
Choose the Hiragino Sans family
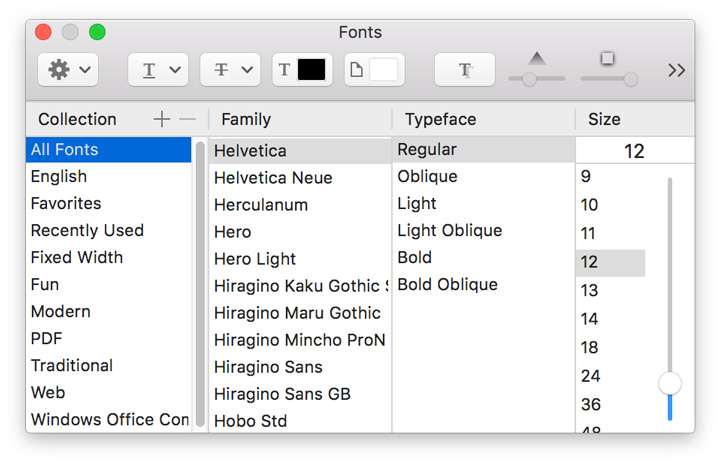click(x=299, y=368)
